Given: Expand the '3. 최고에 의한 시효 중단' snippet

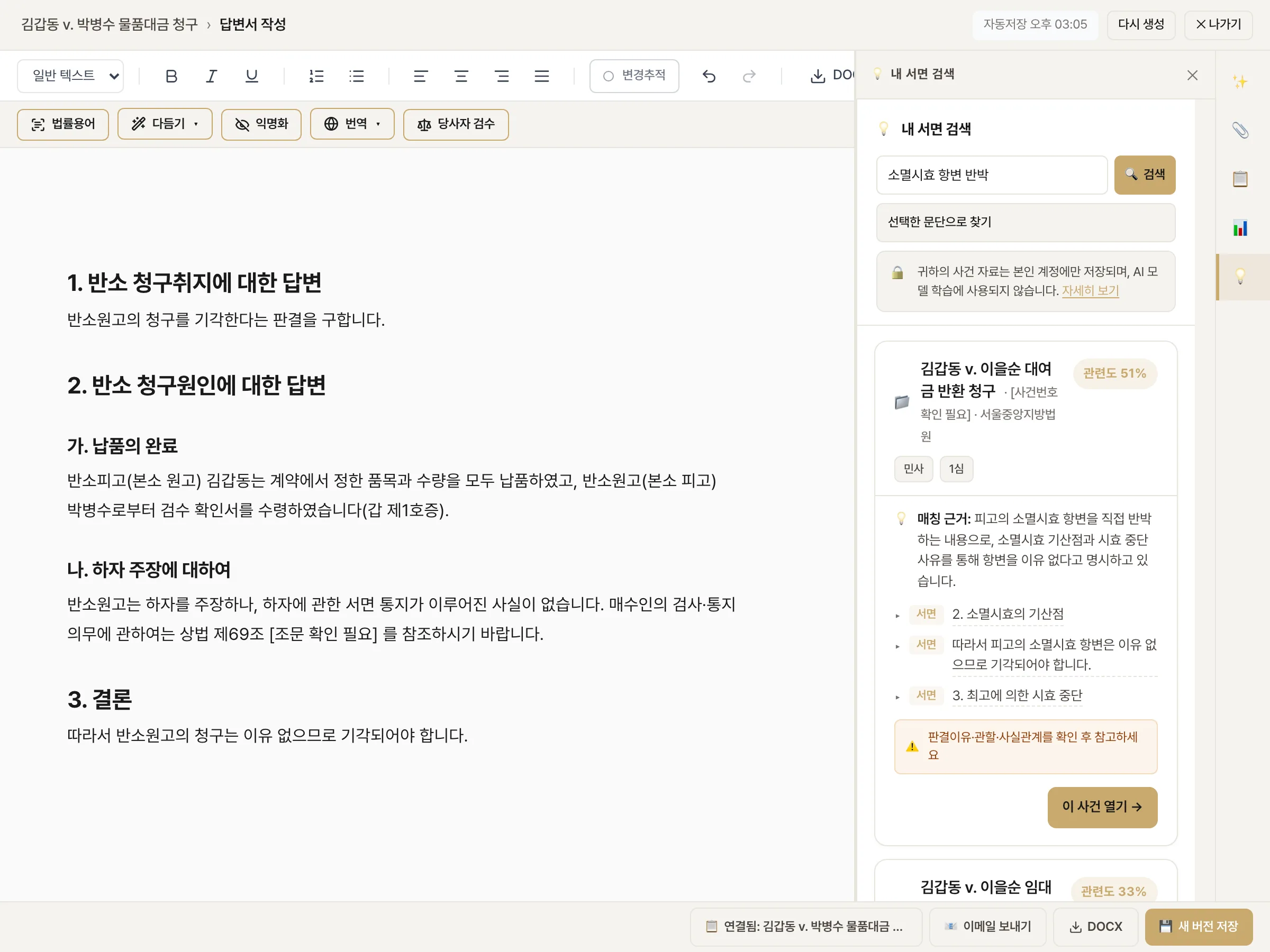Looking at the screenshot, I should pos(1017,695).
